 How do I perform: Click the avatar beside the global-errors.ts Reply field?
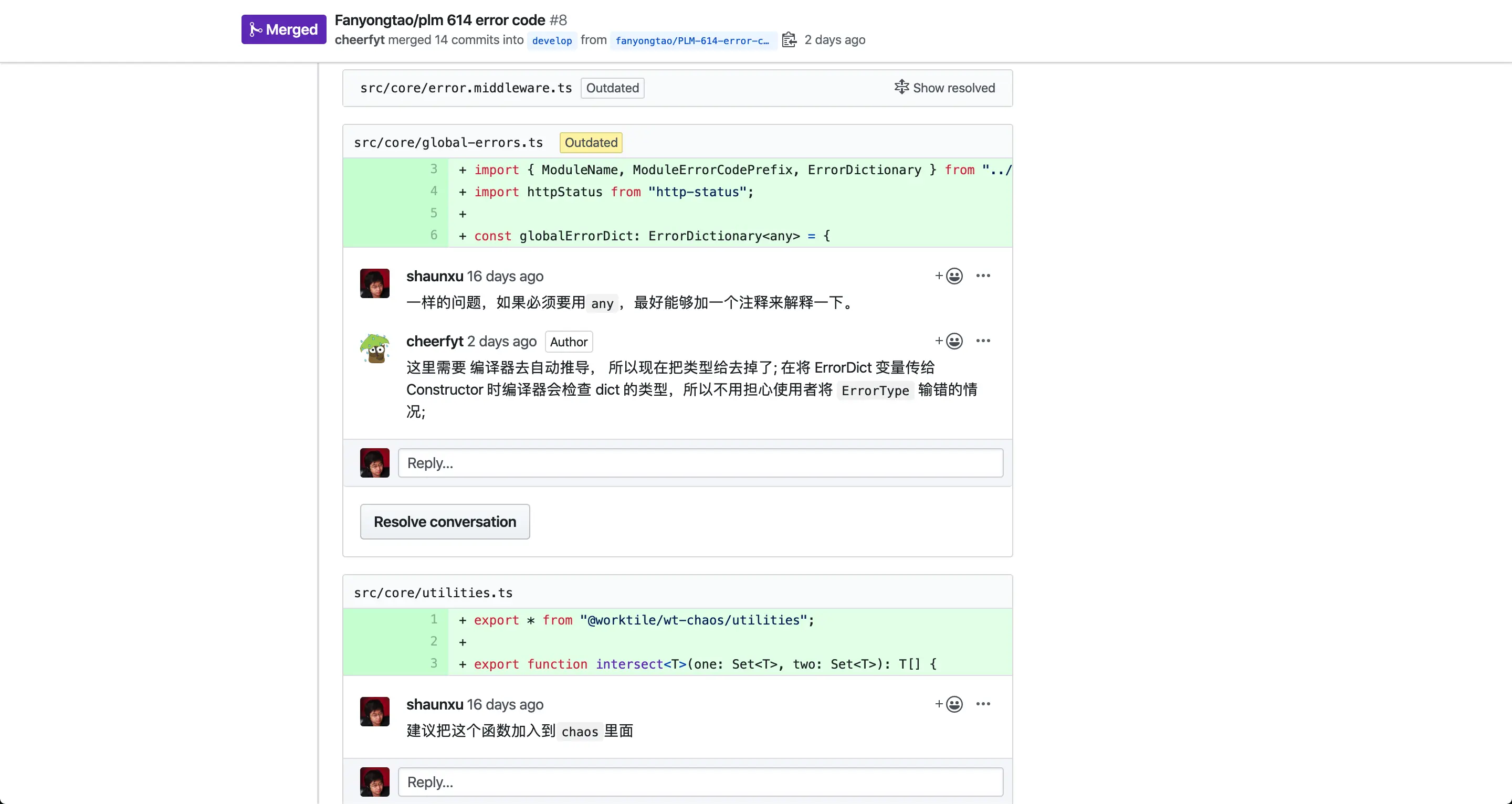tap(374, 463)
